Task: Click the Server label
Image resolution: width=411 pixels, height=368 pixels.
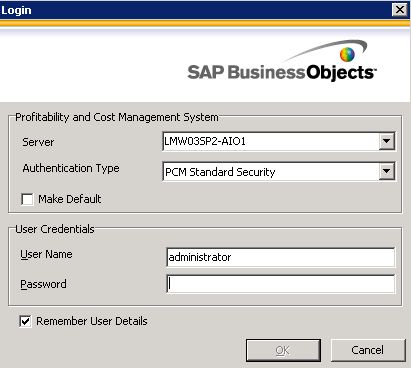Action: point(38,142)
